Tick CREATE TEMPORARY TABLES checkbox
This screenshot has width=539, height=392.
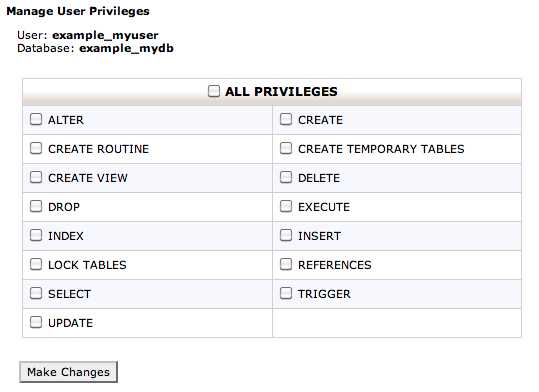point(286,148)
